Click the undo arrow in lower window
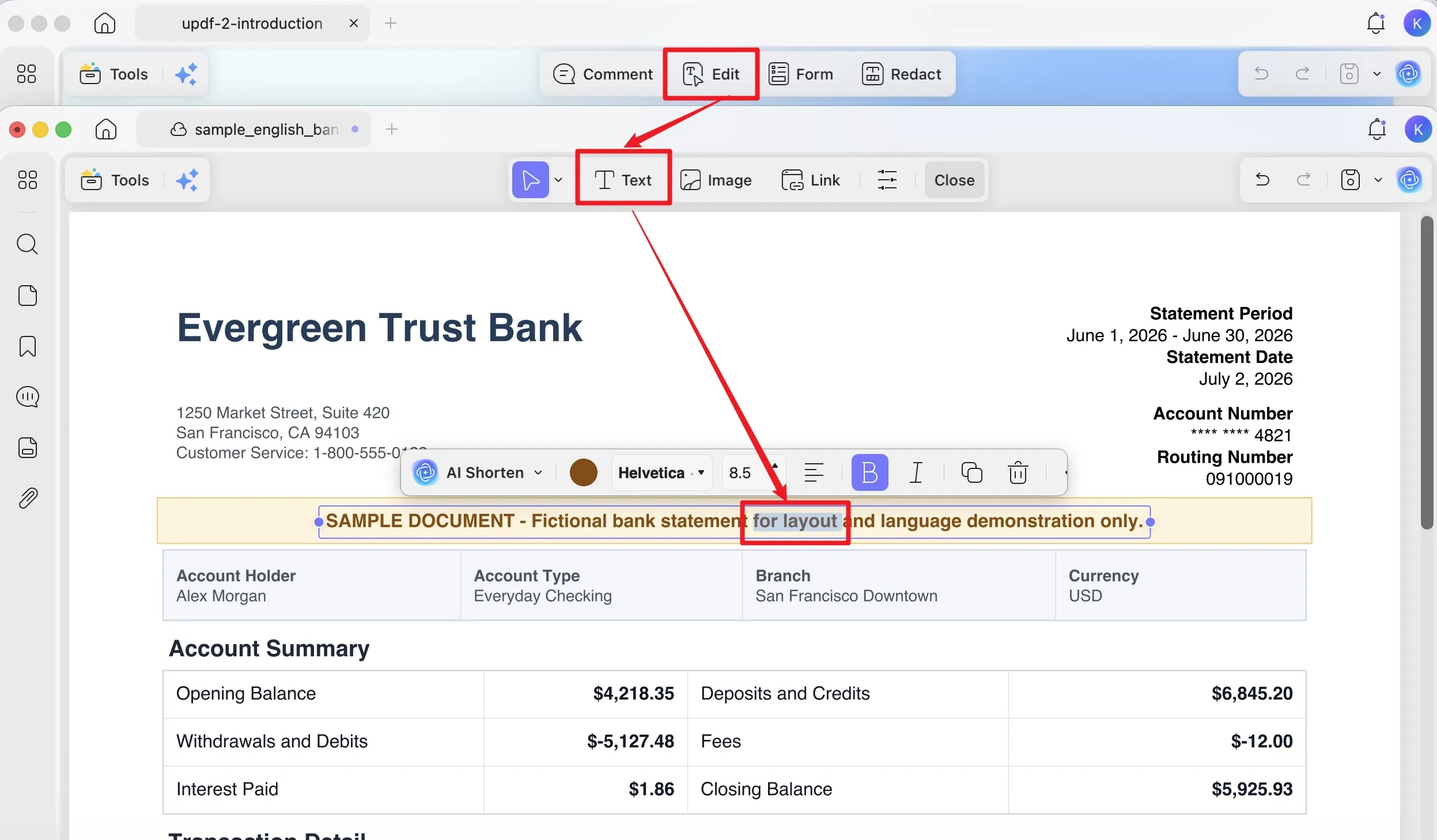This screenshot has height=840, width=1437. [x=1262, y=180]
